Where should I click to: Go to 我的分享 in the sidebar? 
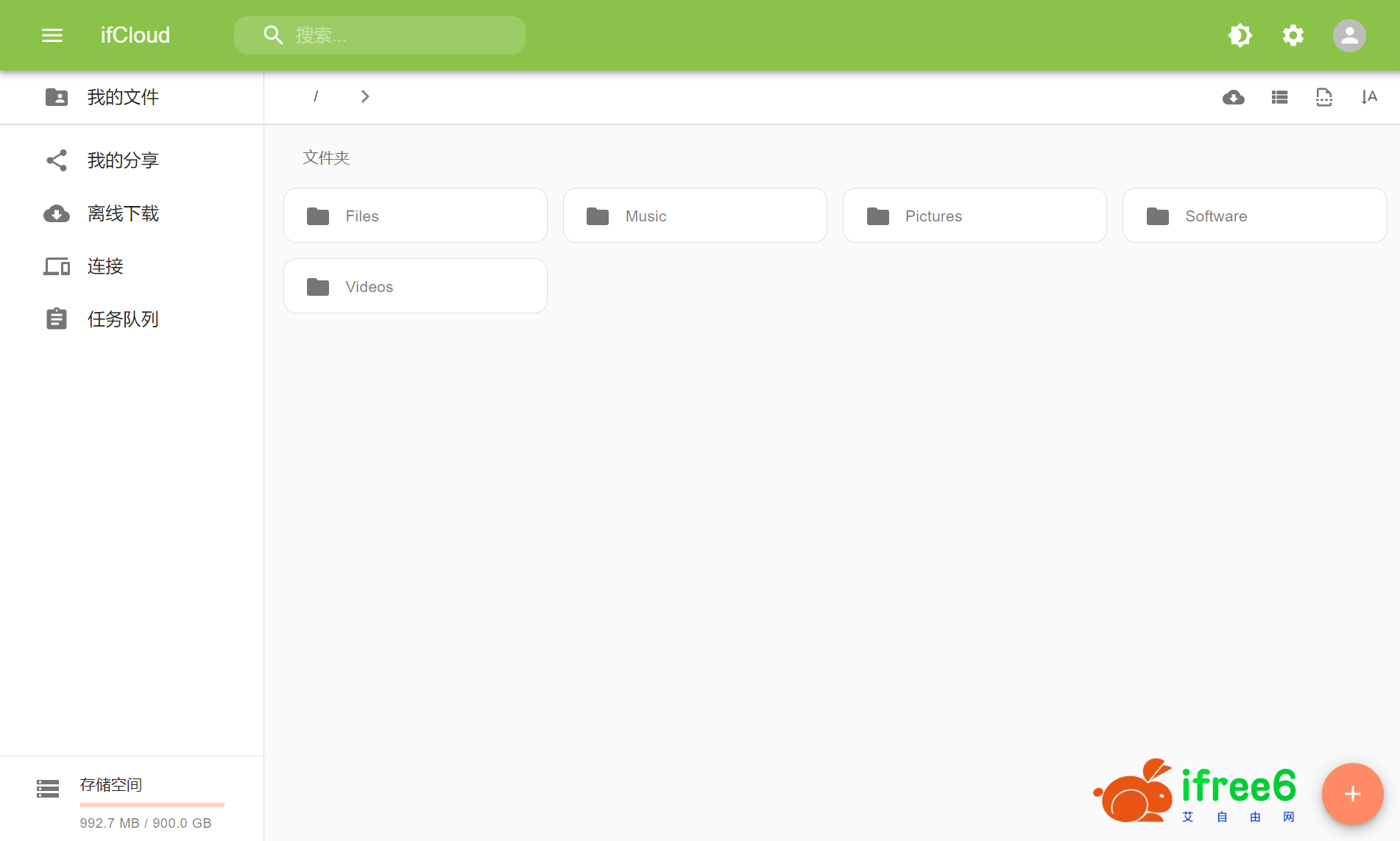click(123, 160)
